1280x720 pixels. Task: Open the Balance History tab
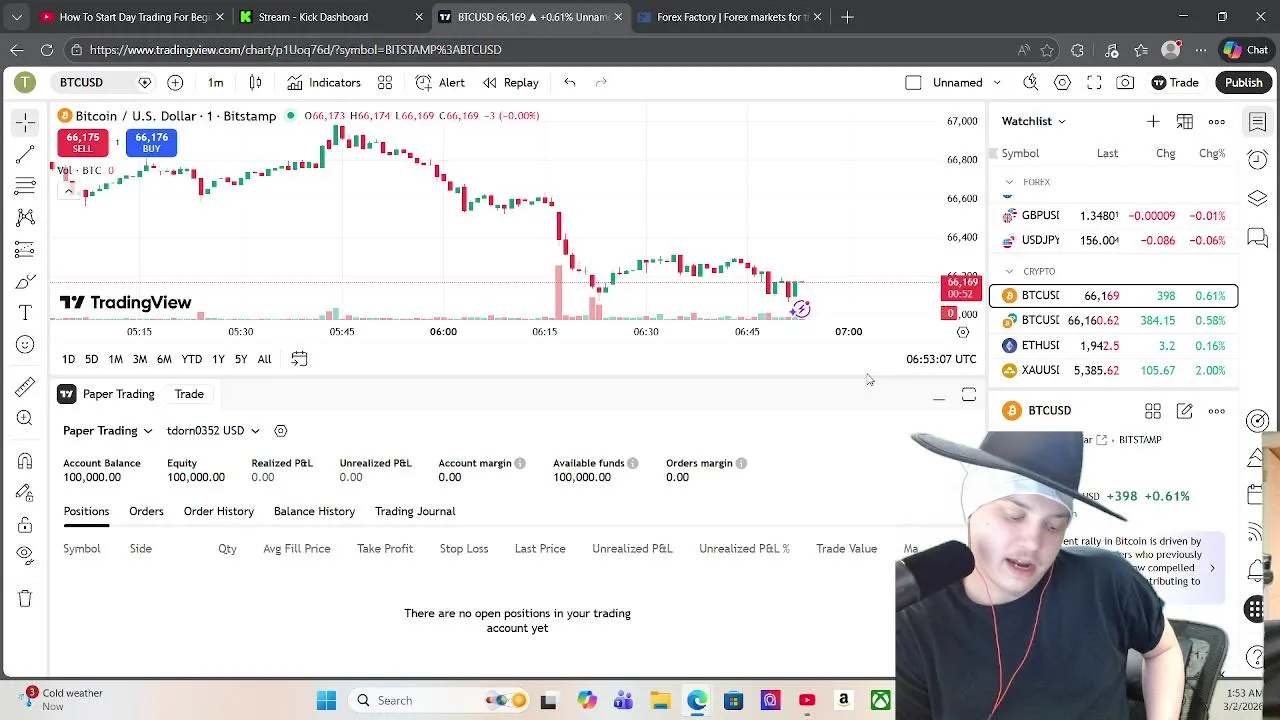[x=314, y=511]
